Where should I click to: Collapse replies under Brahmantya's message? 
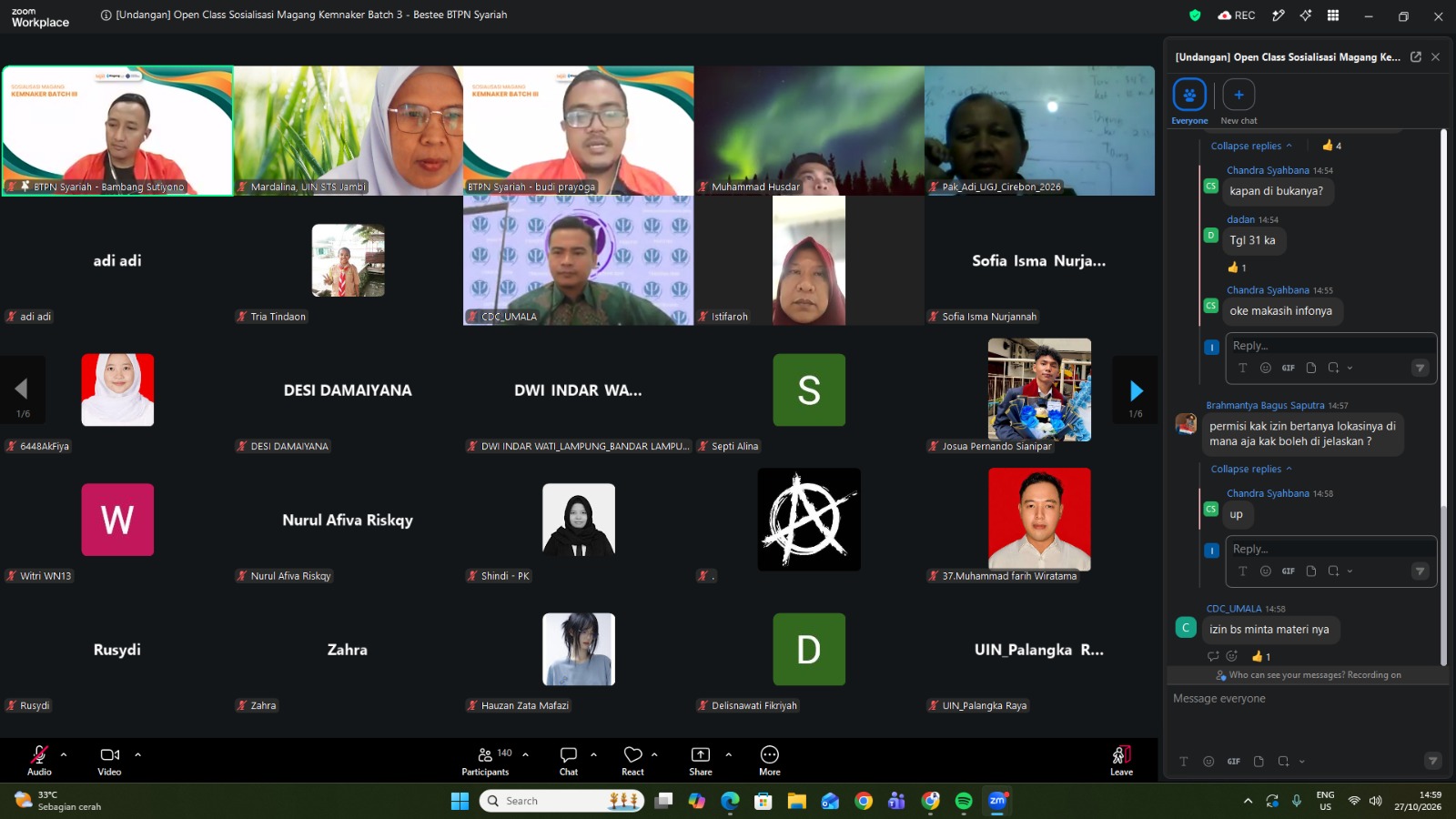tap(1251, 469)
